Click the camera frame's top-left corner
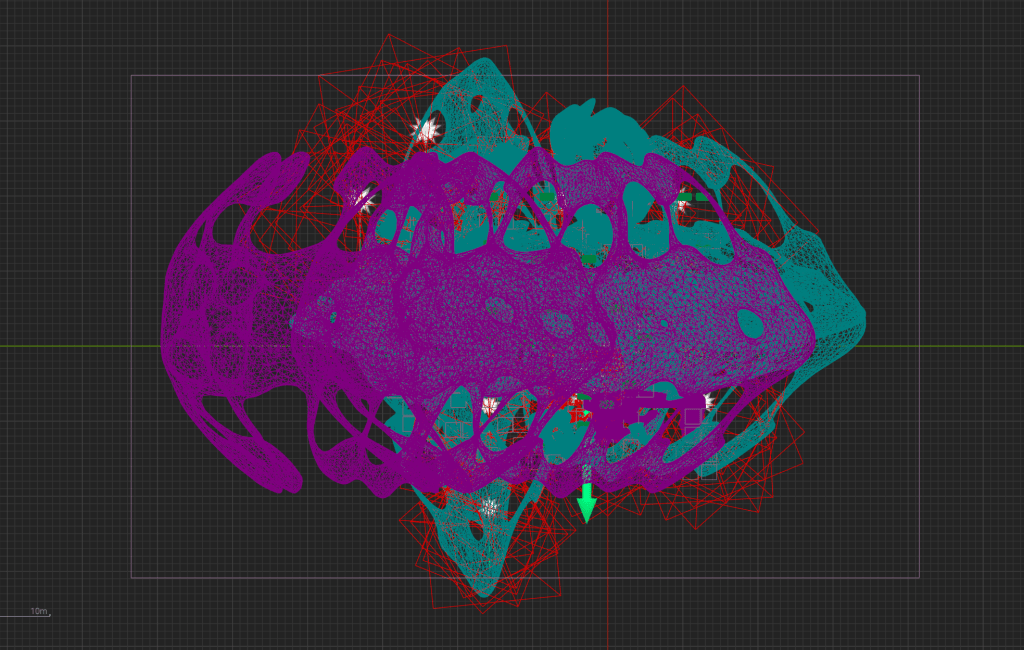The width and height of the screenshot is (1024, 650). pos(132,76)
